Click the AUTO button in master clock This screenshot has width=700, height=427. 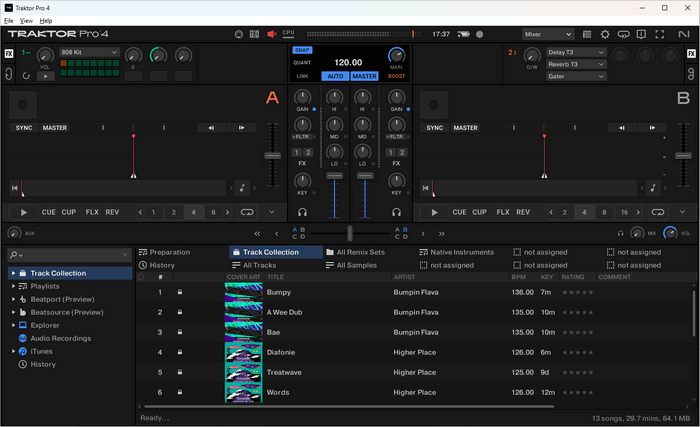pos(335,76)
